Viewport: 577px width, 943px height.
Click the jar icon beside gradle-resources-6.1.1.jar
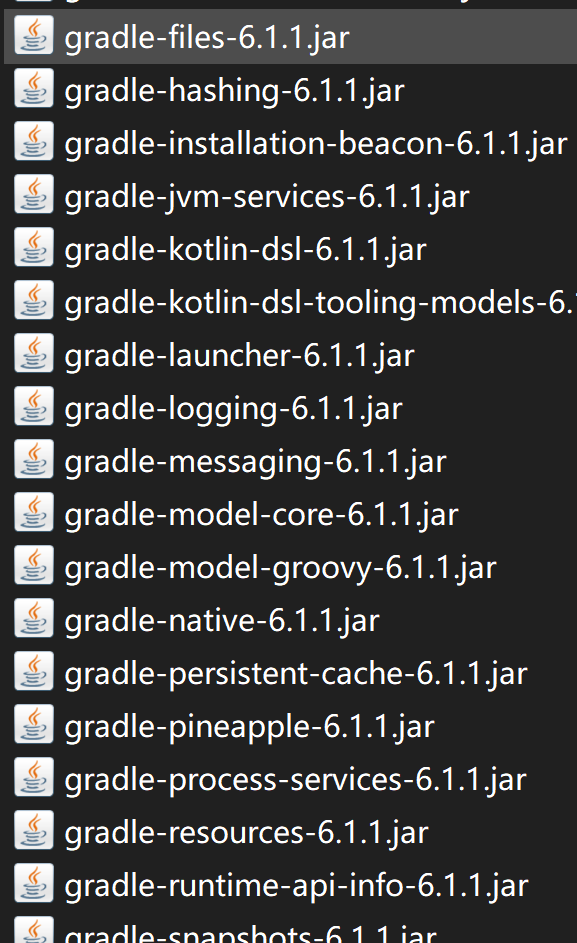(x=34, y=831)
